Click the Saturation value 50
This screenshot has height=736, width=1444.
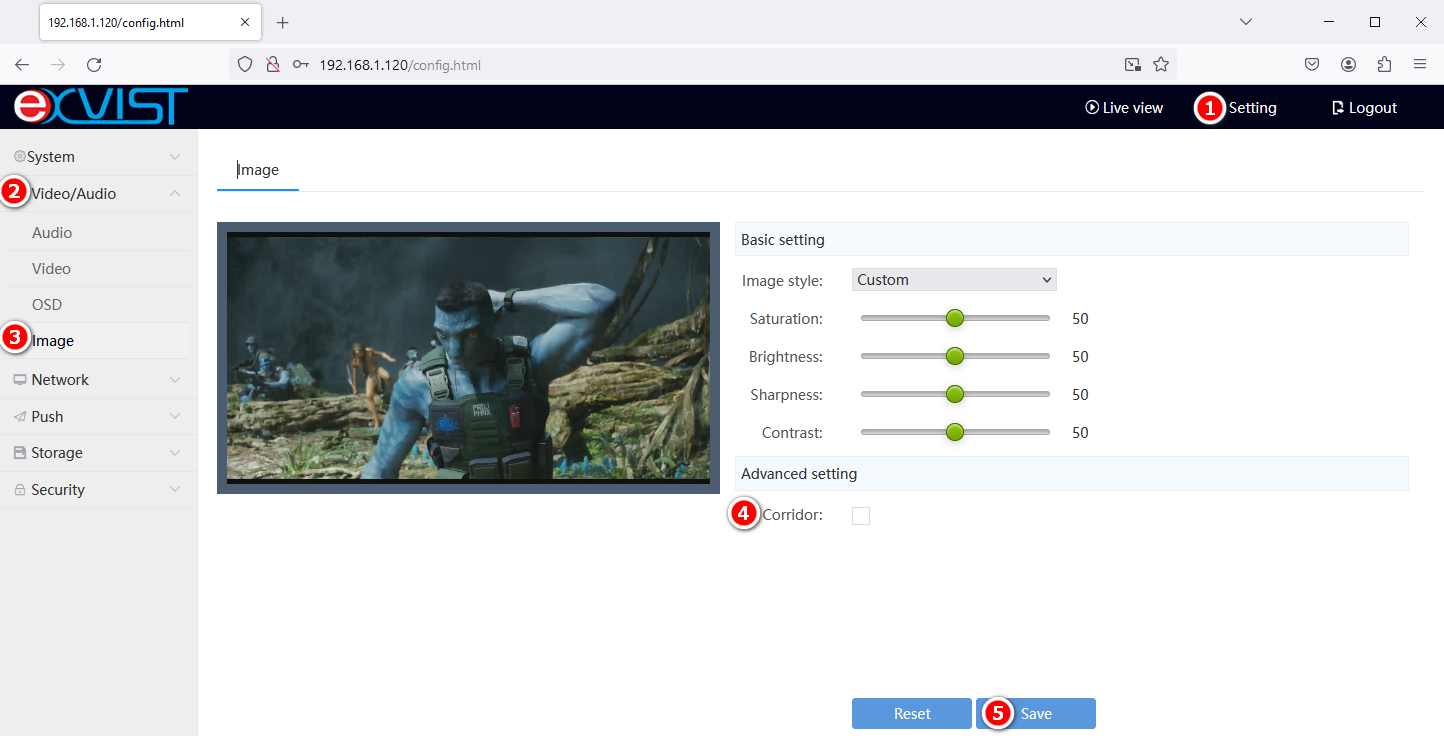[x=1080, y=319]
